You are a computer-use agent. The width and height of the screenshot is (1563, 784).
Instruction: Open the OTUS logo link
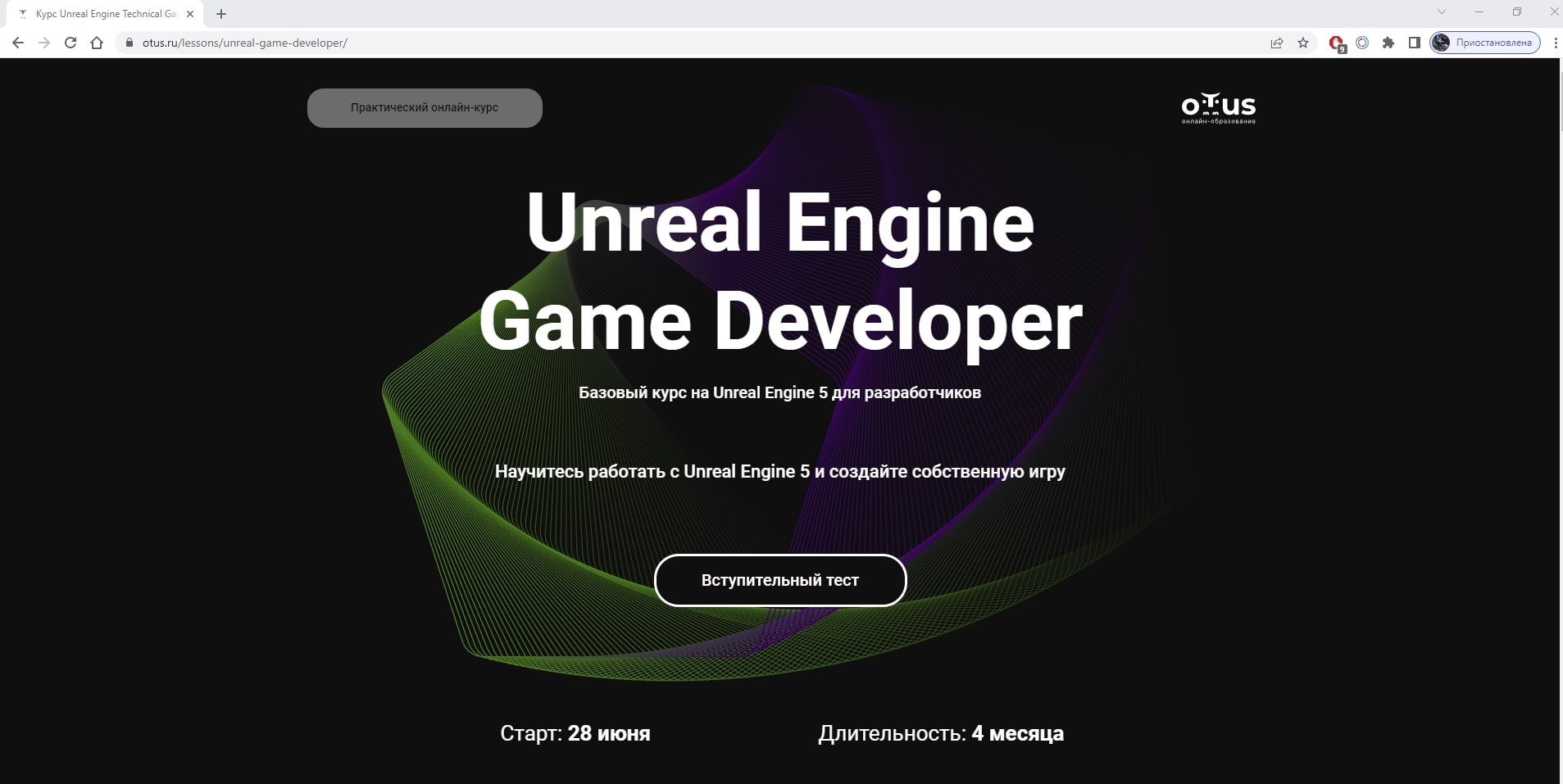[1219, 108]
